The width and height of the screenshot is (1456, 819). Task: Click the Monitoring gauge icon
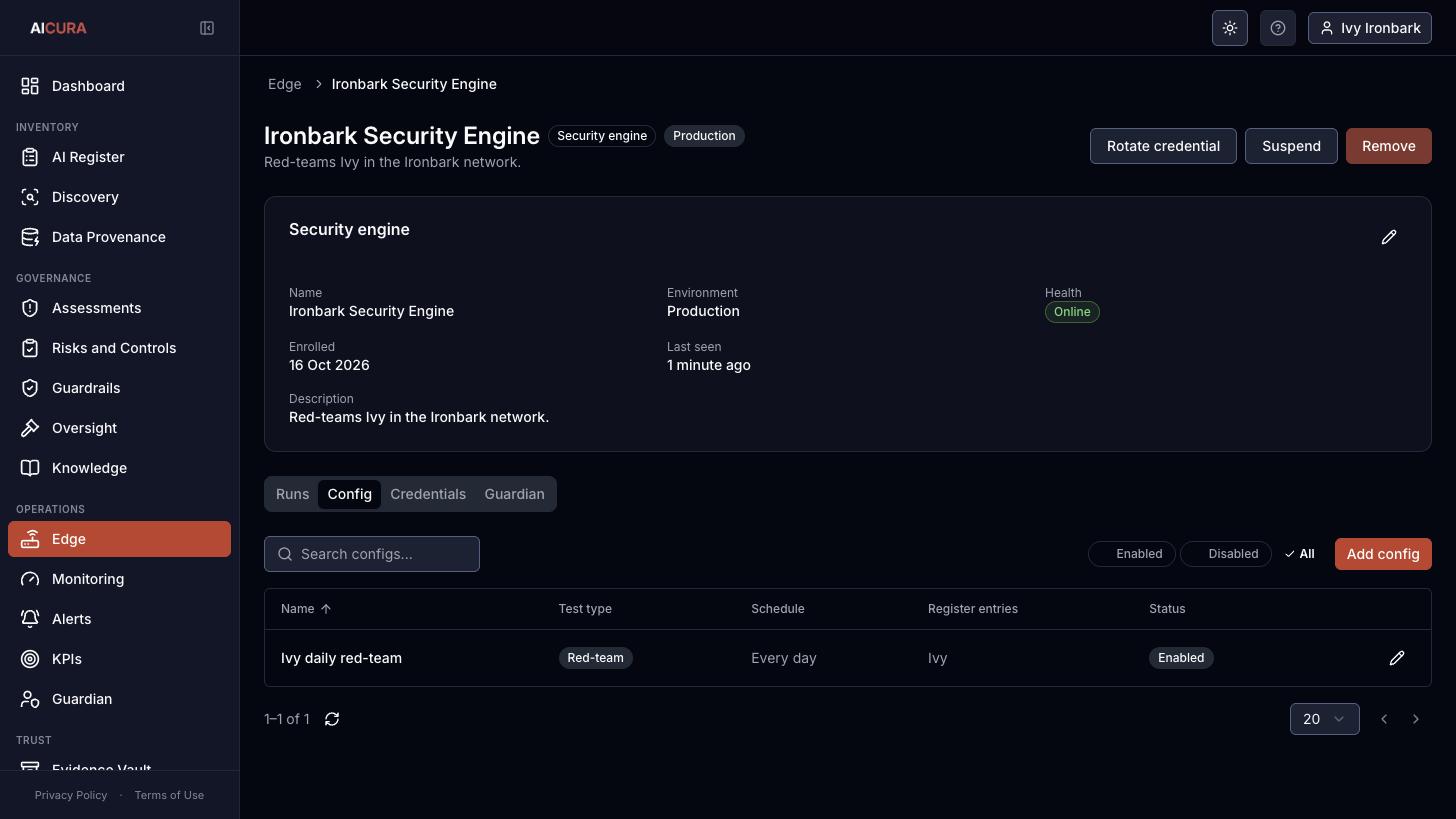click(30, 579)
